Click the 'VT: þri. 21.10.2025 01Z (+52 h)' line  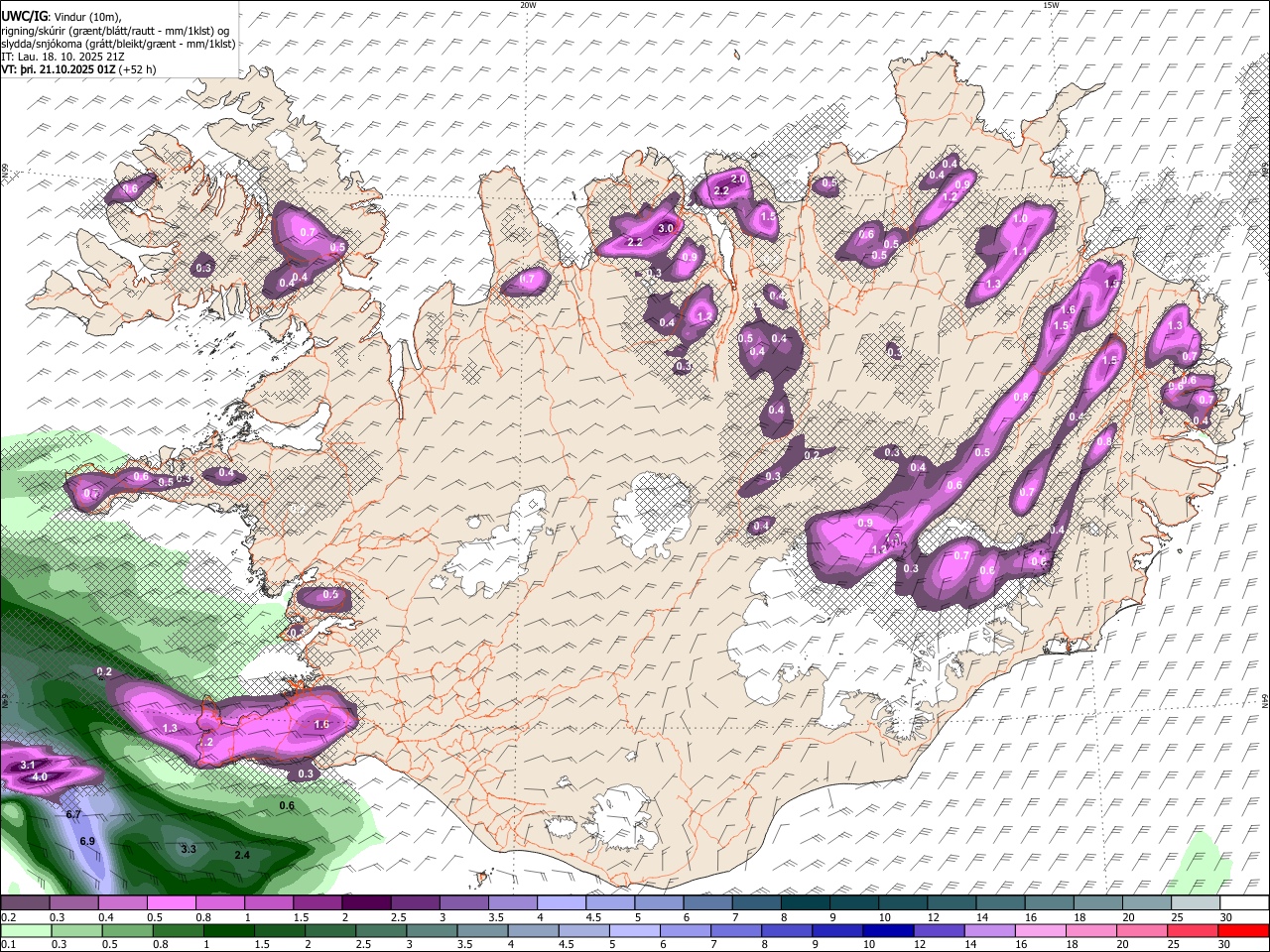78,70
